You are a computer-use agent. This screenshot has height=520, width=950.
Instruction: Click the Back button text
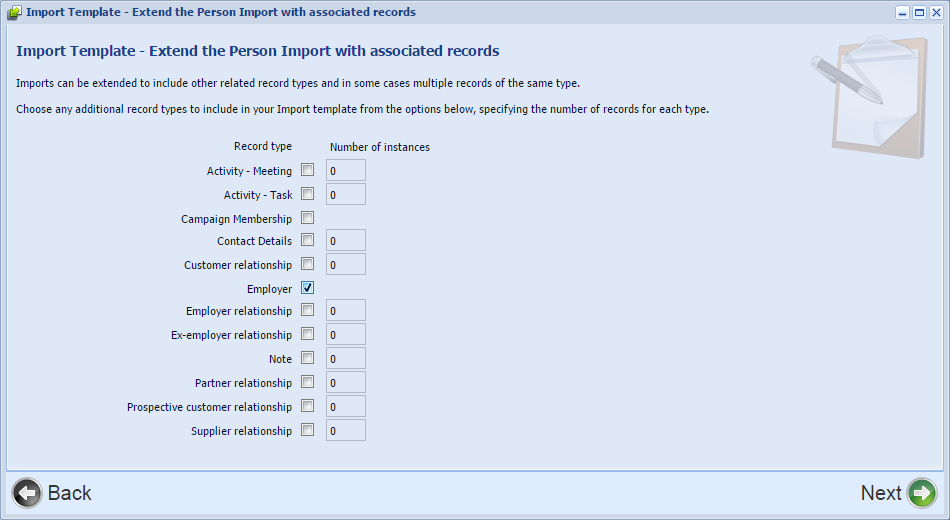coord(70,493)
